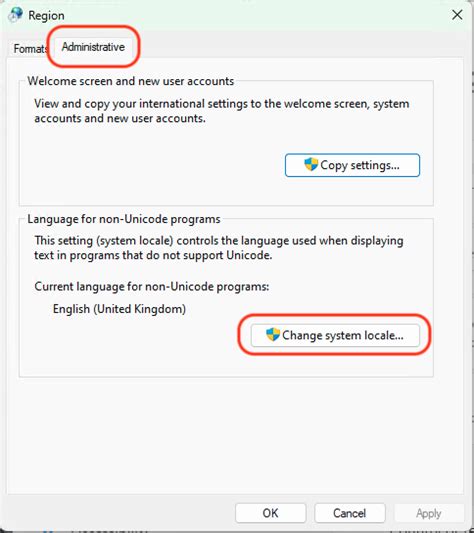The image size is (474, 533).
Task: Click the greyed-out Apply button
Action: pyautogui.click(x=429, y=513)
